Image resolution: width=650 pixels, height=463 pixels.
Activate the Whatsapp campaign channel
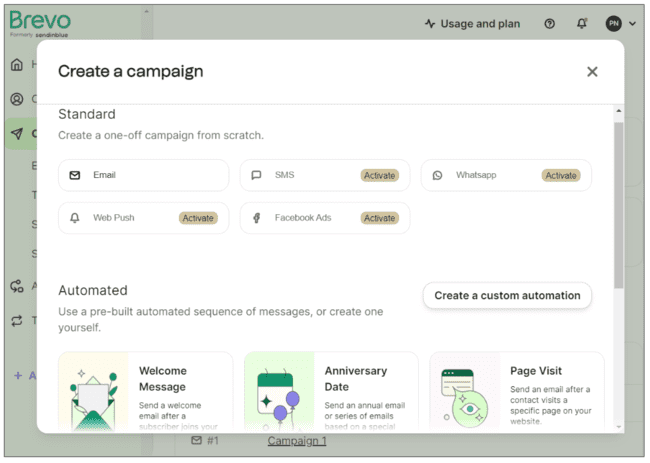[x=561, y=175]
